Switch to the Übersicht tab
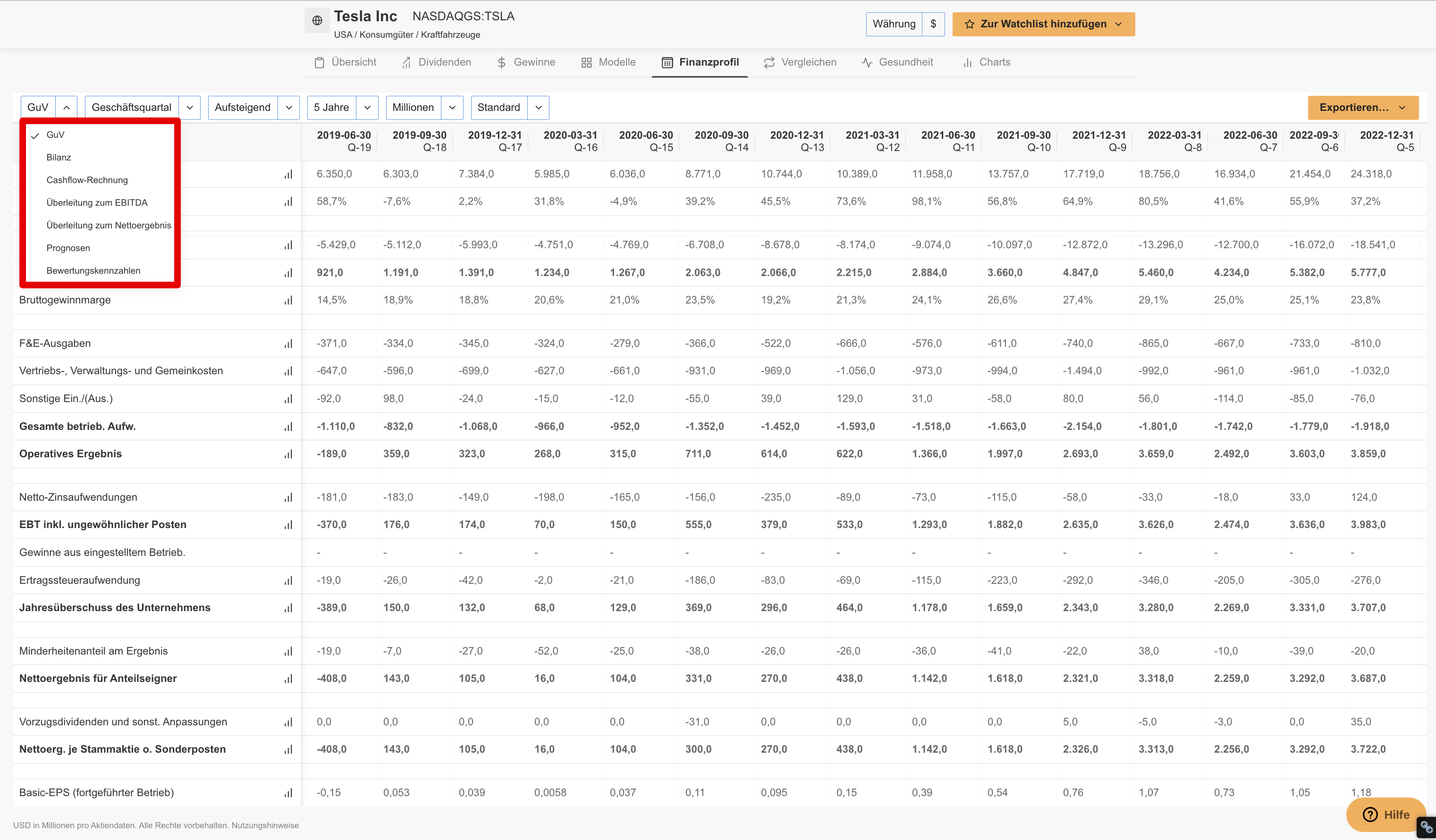1436x840 pixels. coord(346,62)
